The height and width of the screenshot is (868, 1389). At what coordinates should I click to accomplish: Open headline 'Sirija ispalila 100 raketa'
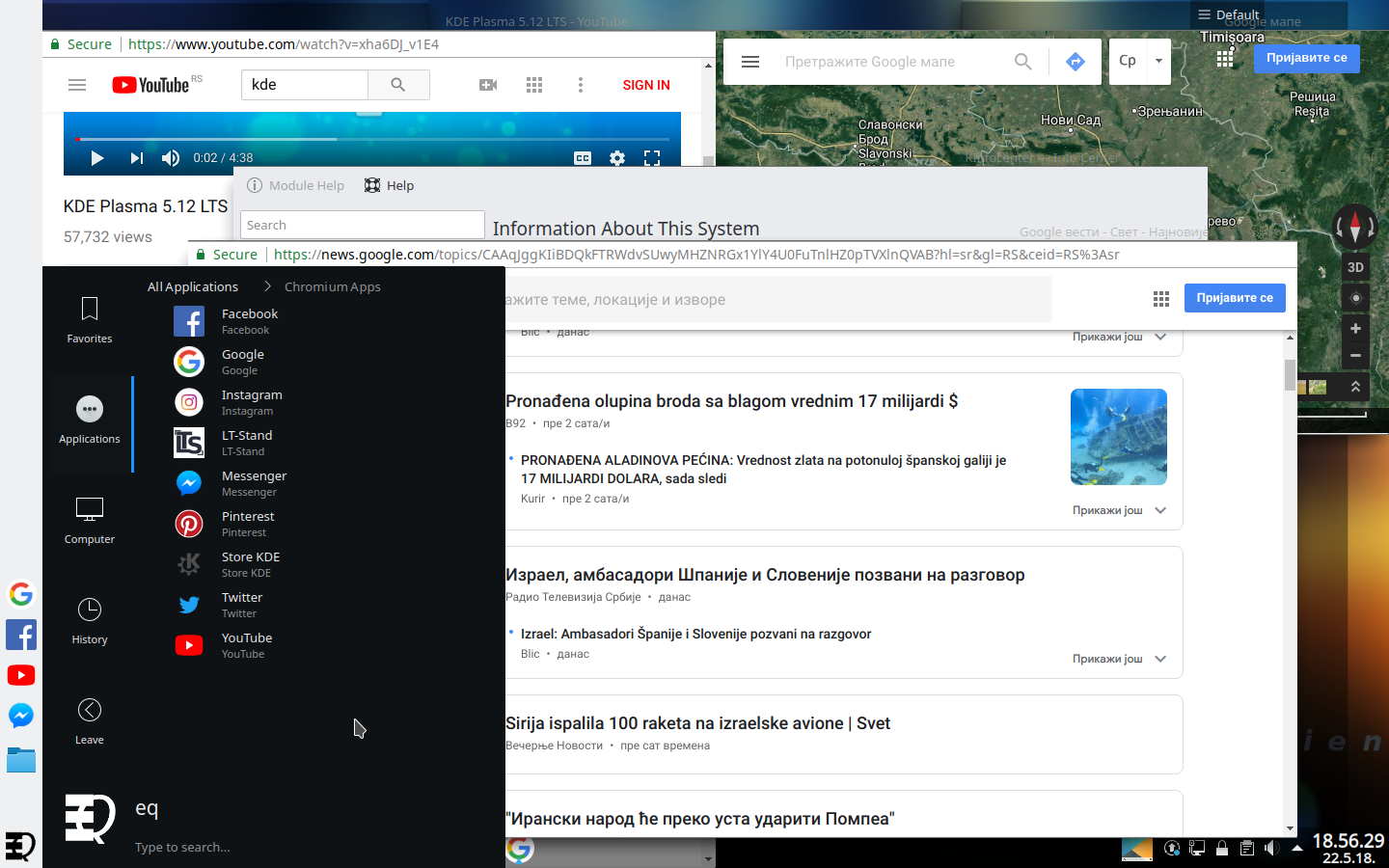coord(697,723)
